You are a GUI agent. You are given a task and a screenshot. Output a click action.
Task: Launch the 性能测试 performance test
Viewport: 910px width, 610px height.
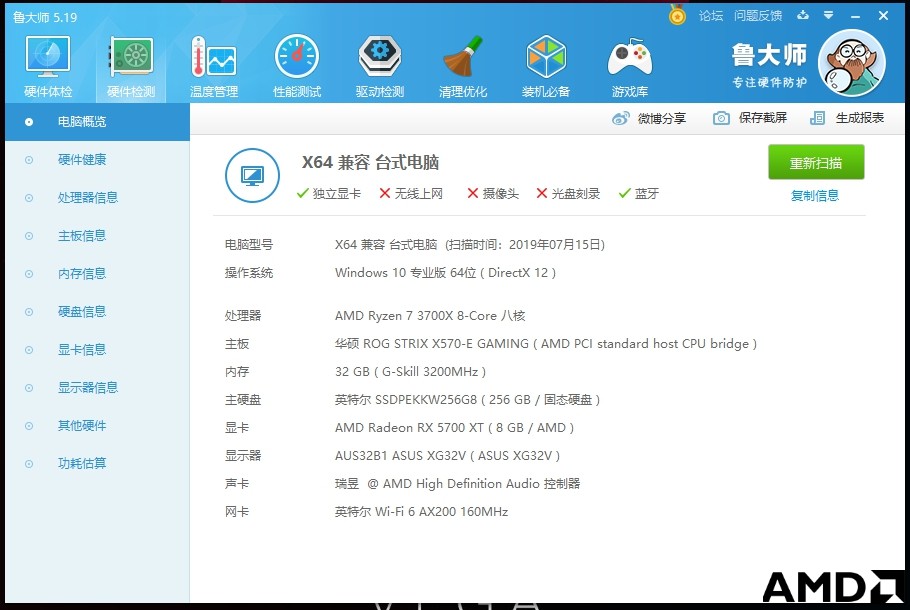tap(297, 66)
